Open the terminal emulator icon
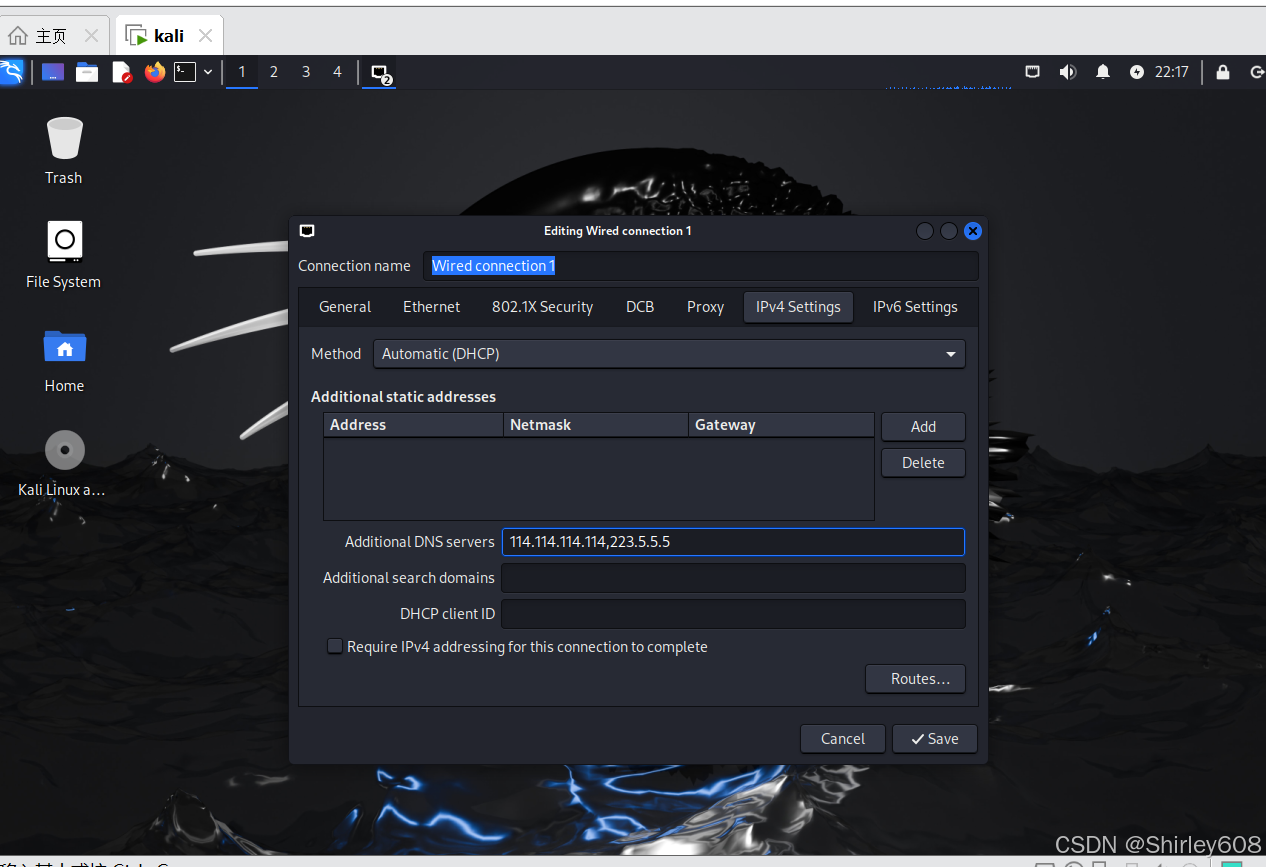Screen dimensions: 1266x867 click(x=185, y=72)
